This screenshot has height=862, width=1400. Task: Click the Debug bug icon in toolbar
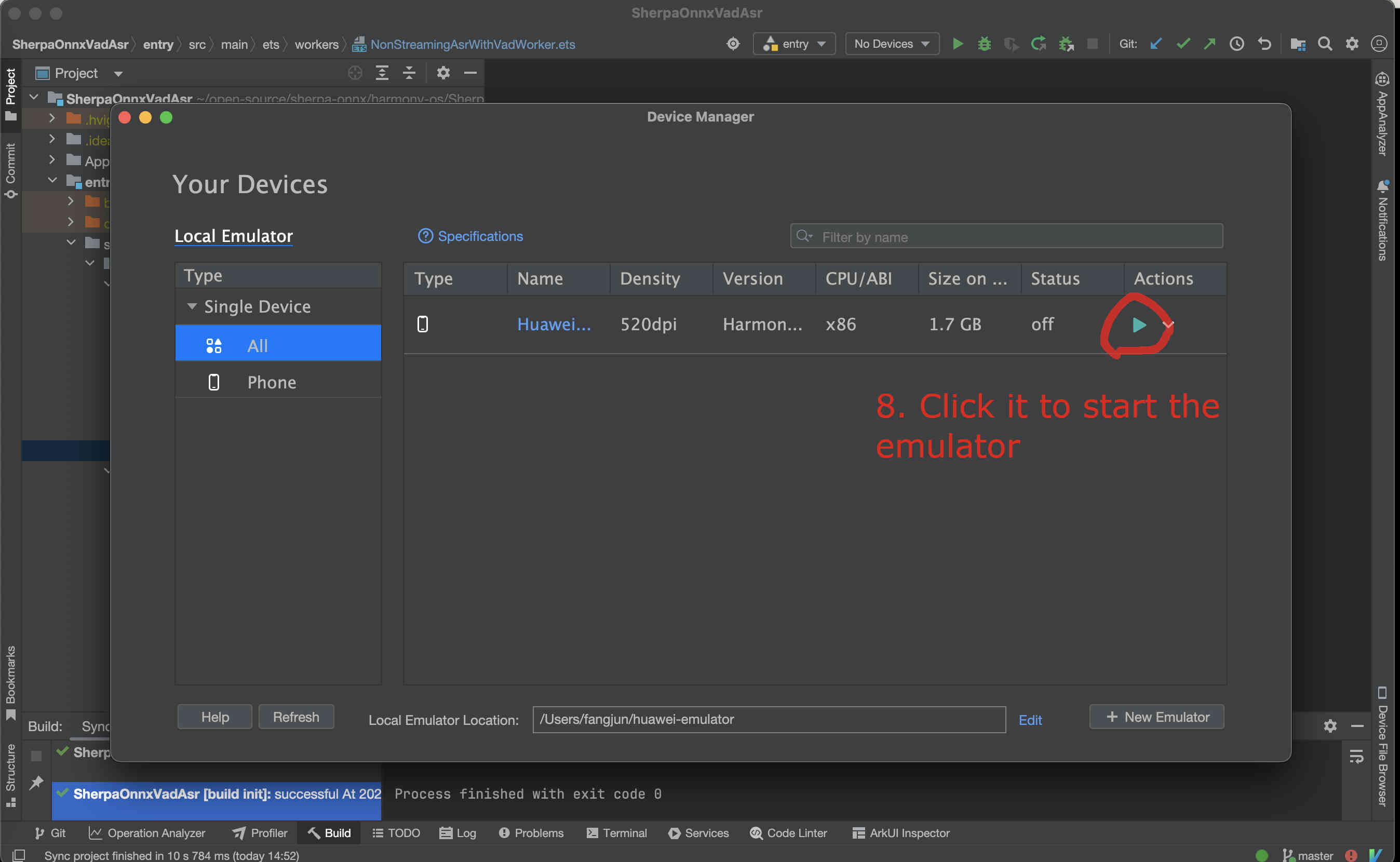click(985, 44)
